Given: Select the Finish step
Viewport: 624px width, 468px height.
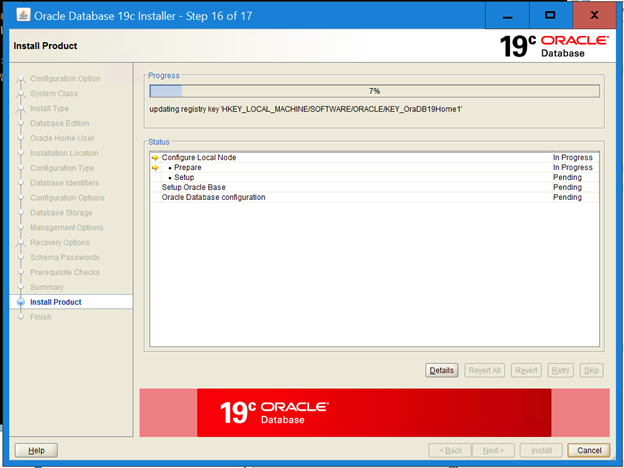Looking at the screenshot, I should (41, 317).
